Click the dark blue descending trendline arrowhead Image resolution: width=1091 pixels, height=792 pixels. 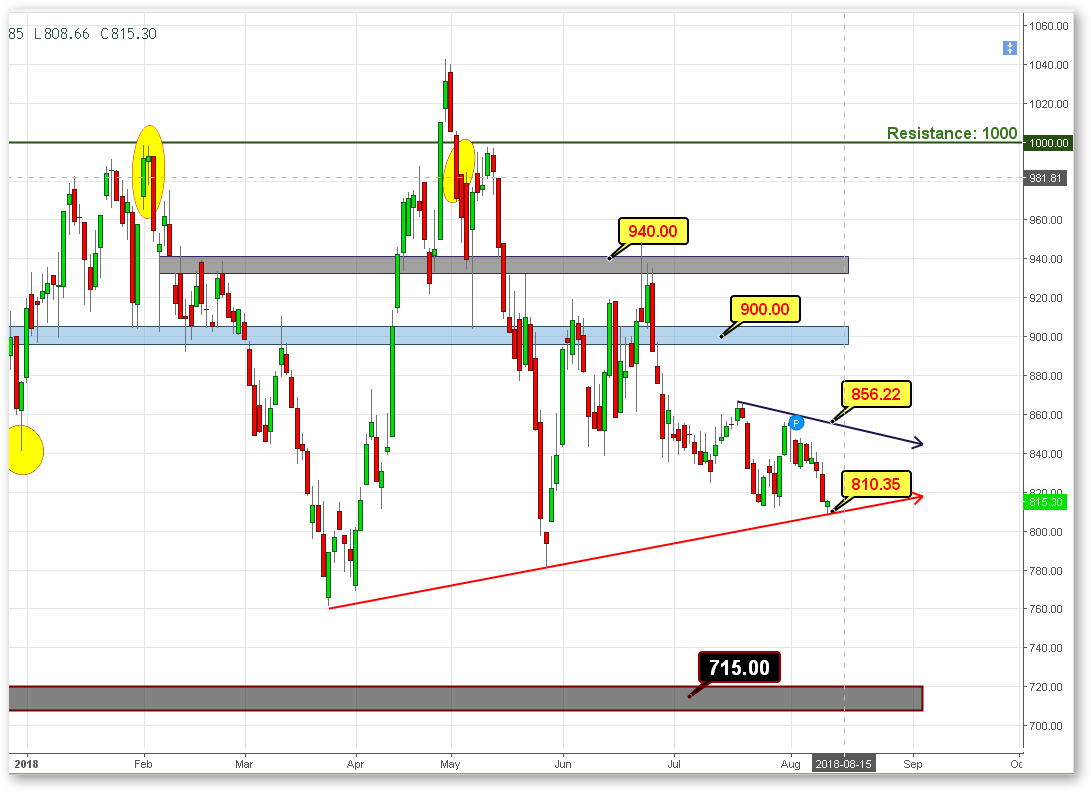(x=918, y=442)
